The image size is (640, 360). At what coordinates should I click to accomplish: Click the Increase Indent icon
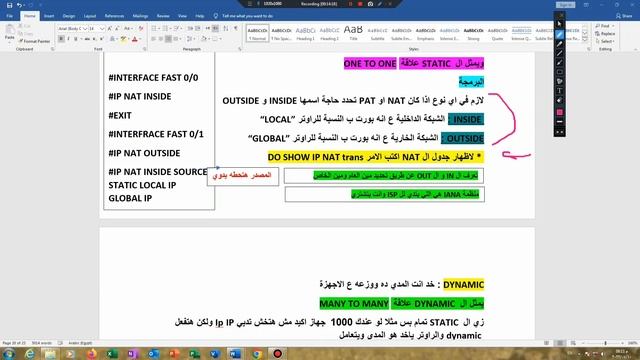point(198,29)
